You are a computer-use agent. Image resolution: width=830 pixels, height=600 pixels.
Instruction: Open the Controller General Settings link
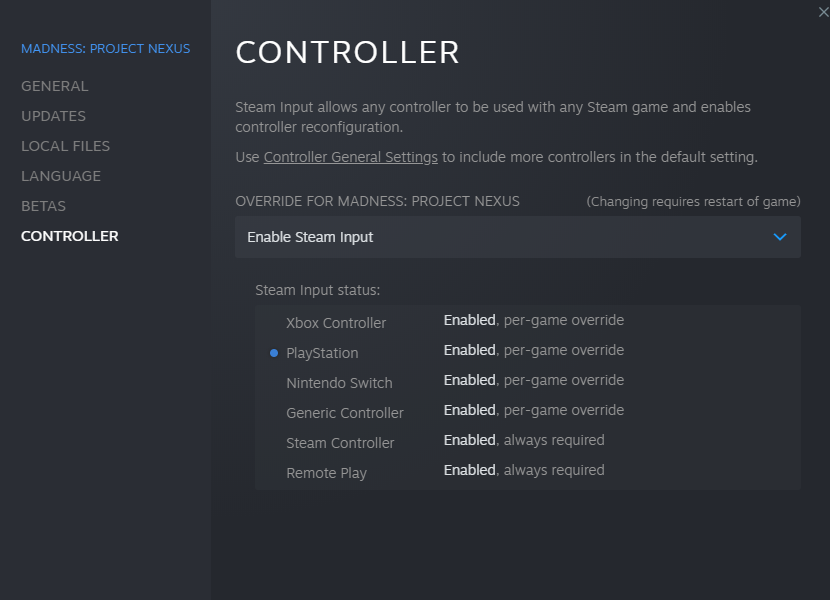coord(351,157)
